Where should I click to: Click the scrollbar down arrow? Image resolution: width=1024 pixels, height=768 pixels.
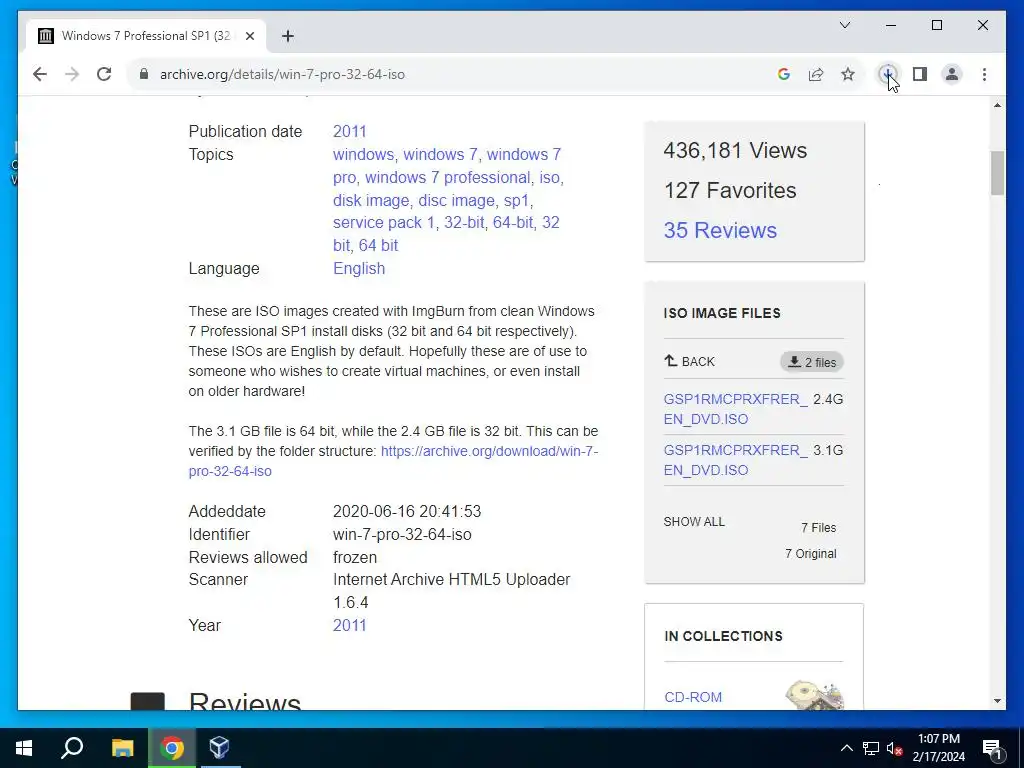(997, 701)
